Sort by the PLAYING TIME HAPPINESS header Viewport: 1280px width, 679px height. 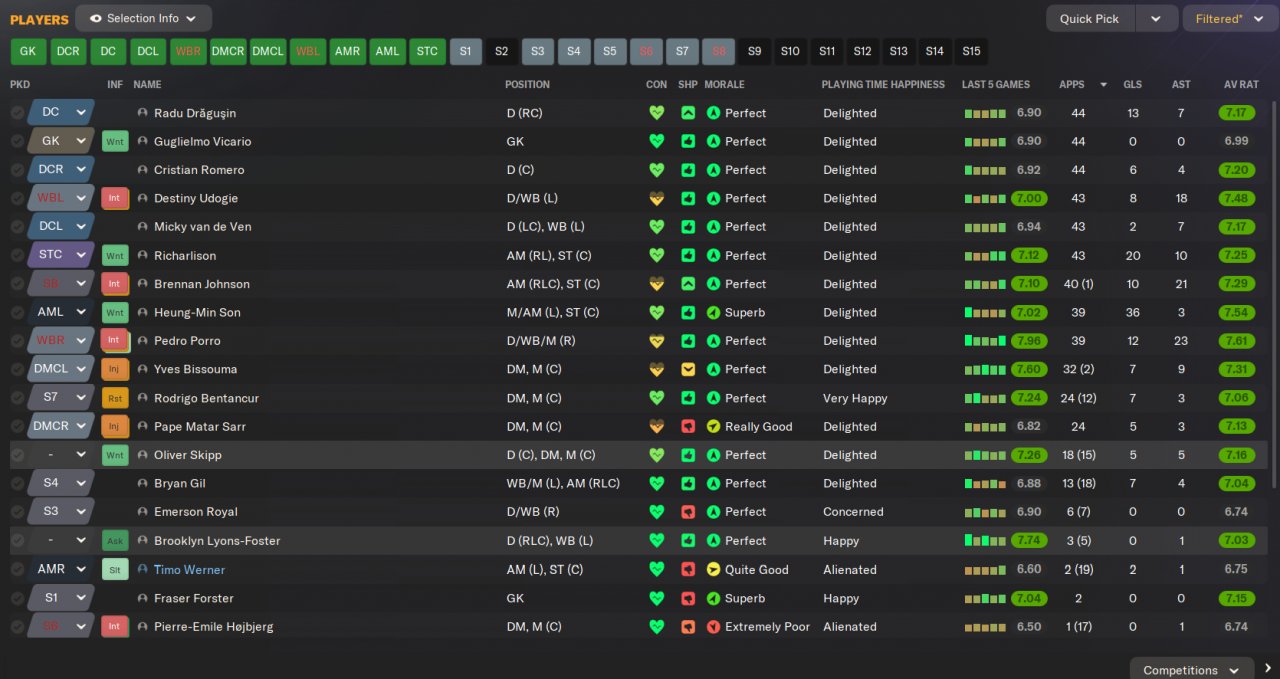[883, 85]
